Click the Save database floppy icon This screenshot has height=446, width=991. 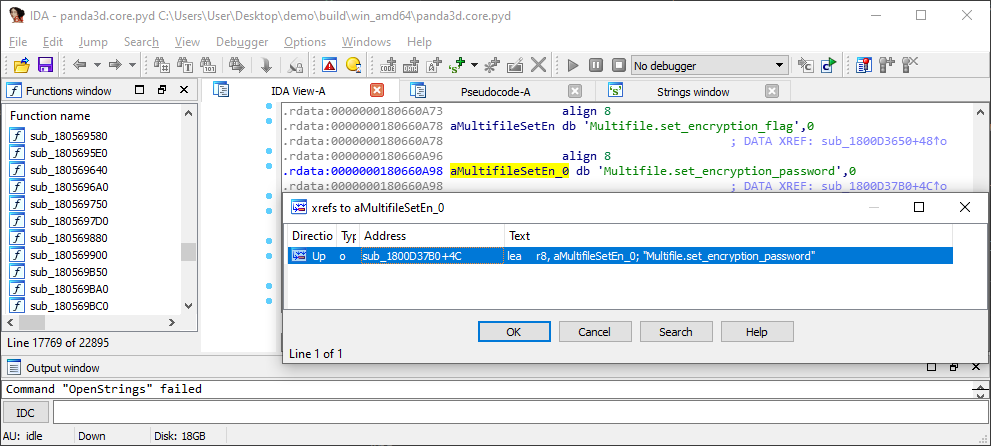[x=45, y=65]
